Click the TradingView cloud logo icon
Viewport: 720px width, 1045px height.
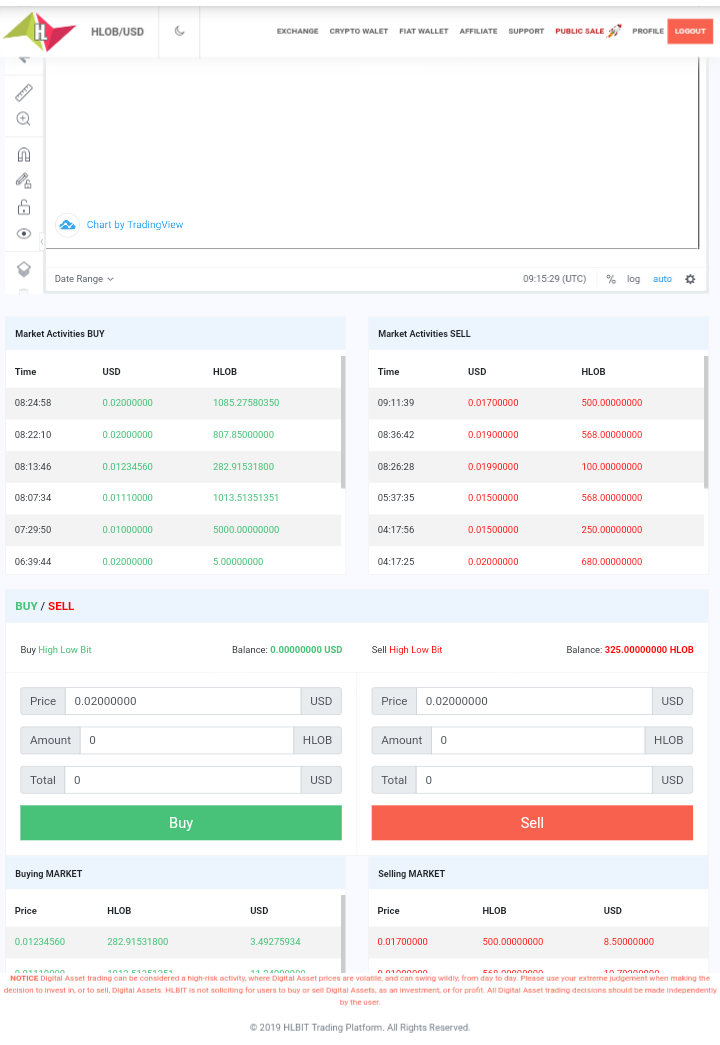coord(67,225)
